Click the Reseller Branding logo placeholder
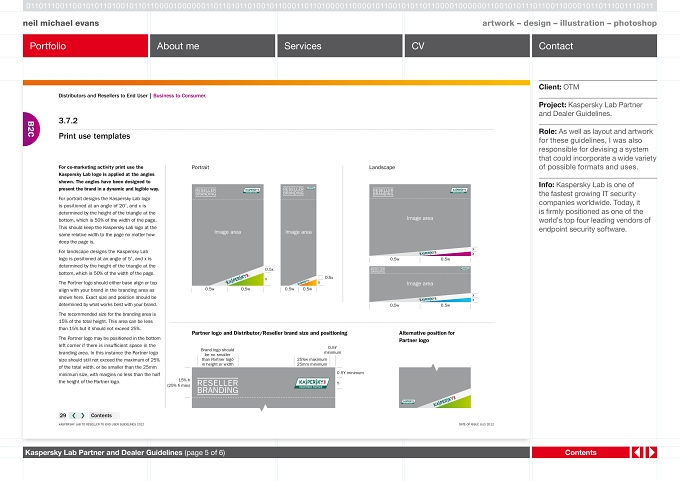Image resolution: width=680 pixels, height=481 pixels. pyautogui.click(x=218, y=386)
